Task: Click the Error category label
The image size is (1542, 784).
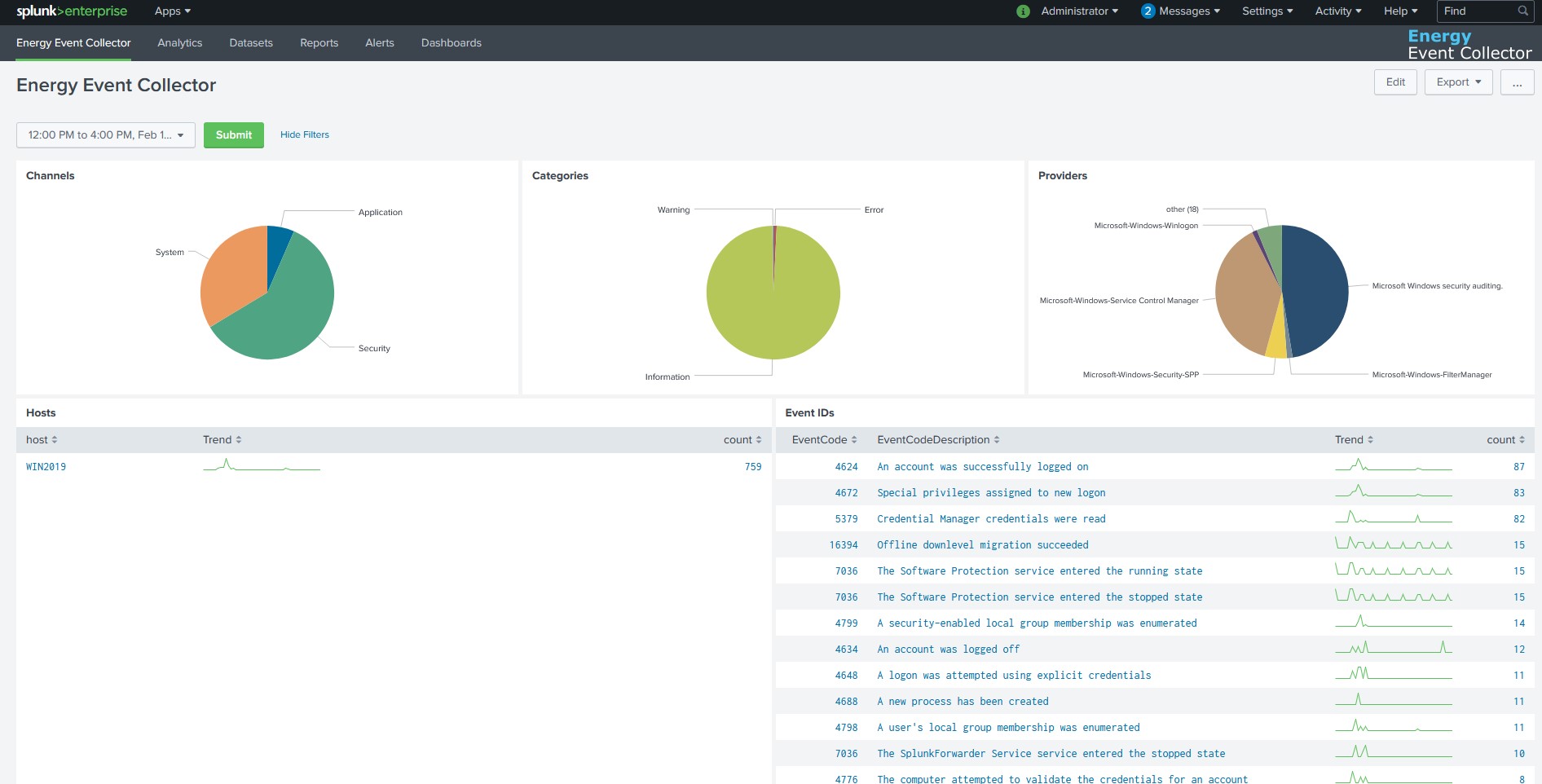Action: coord(874,210)
